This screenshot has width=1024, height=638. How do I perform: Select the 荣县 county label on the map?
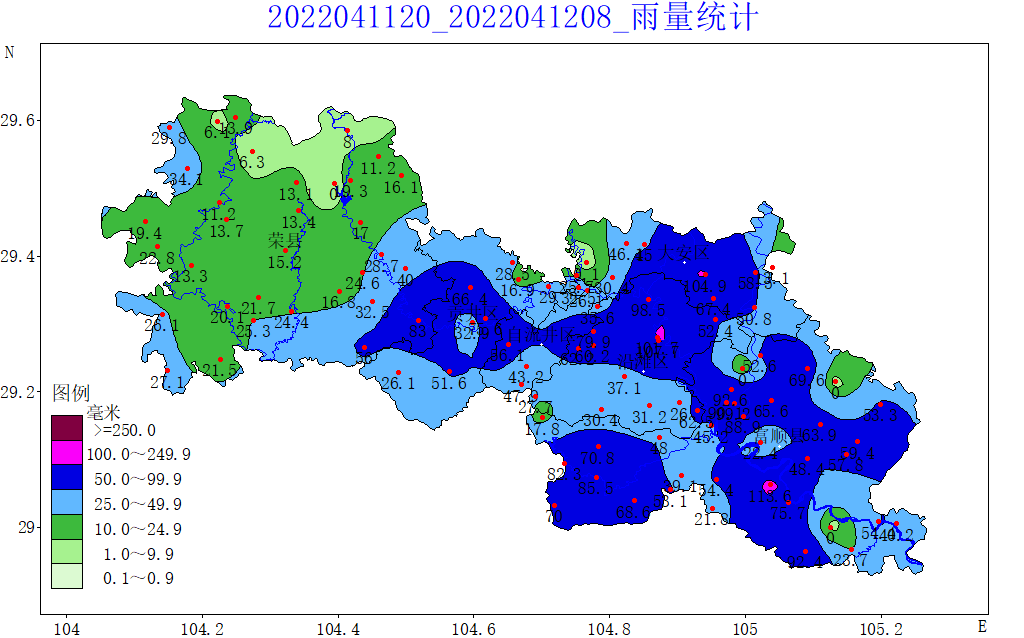click(x=284, y=241)
